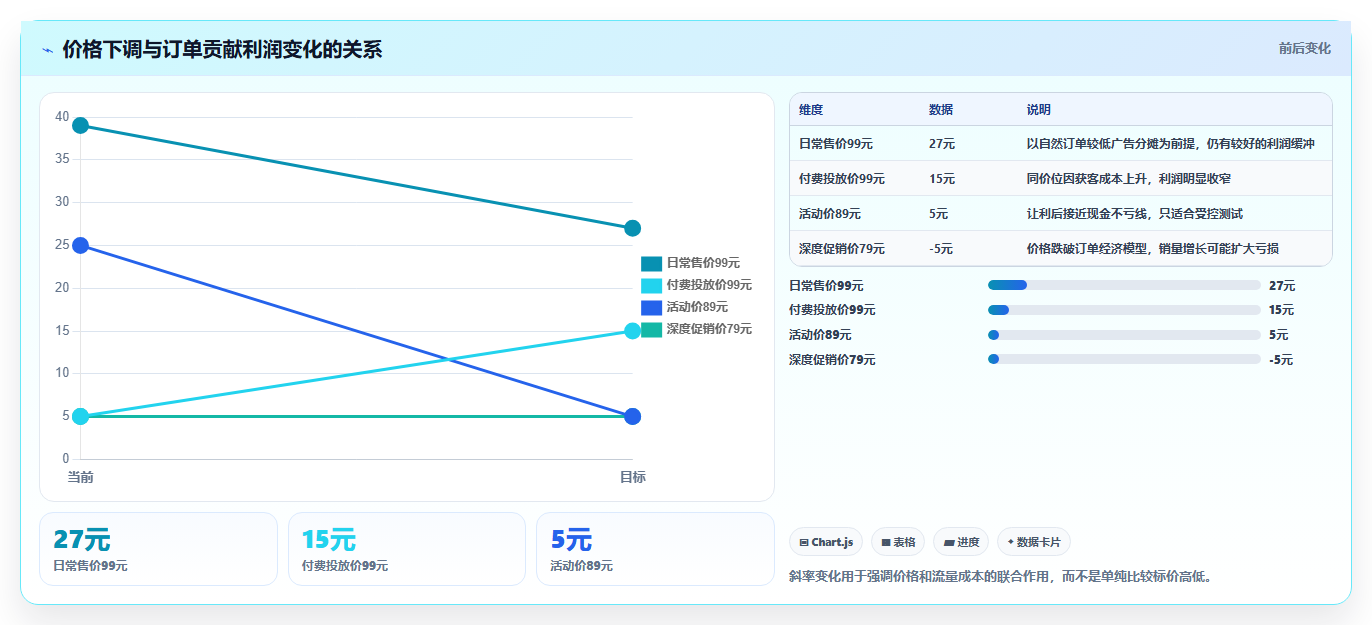Open the 15元 付费投放价99元 data card
This screenshot has height=625, width=1372.
tap(407, 549)
